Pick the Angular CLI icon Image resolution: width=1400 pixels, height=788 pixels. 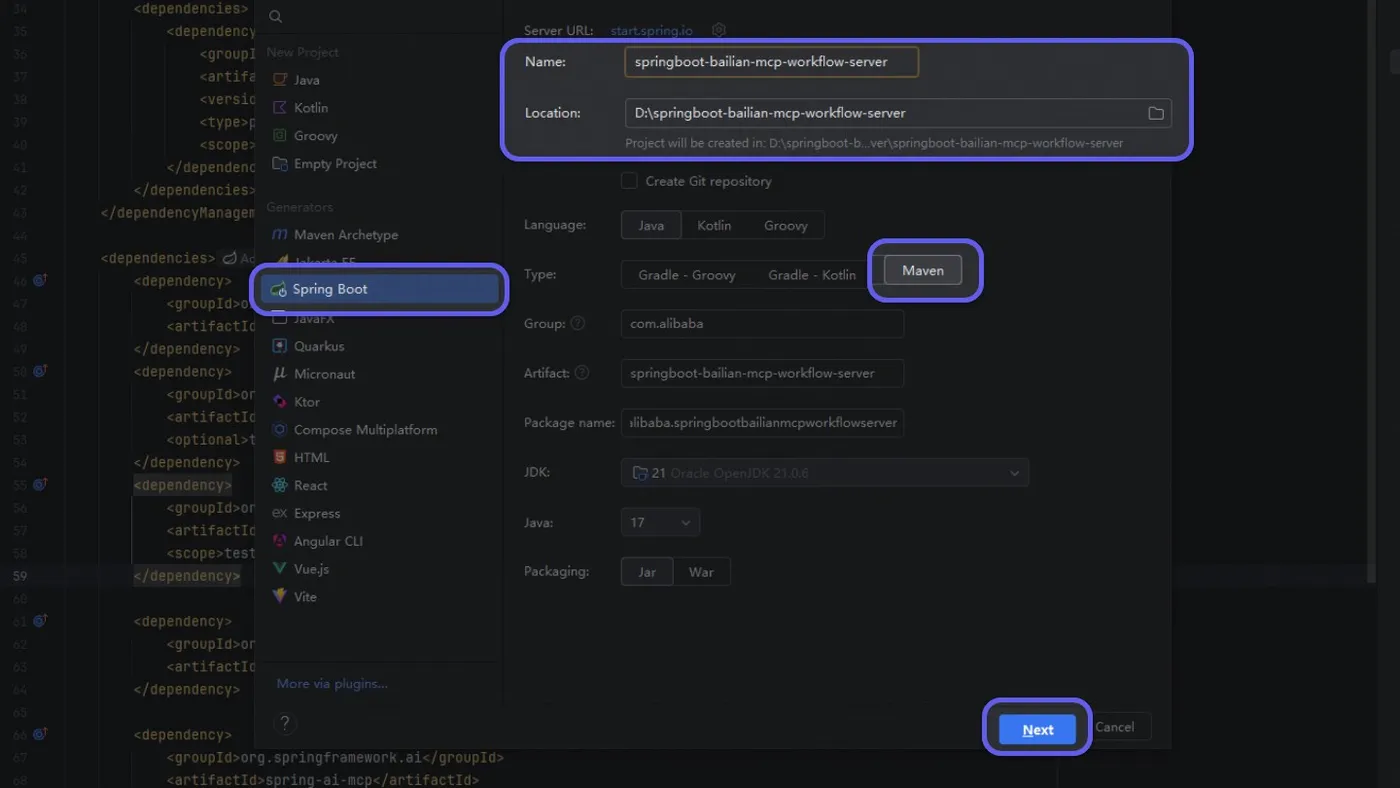[280, 541]
